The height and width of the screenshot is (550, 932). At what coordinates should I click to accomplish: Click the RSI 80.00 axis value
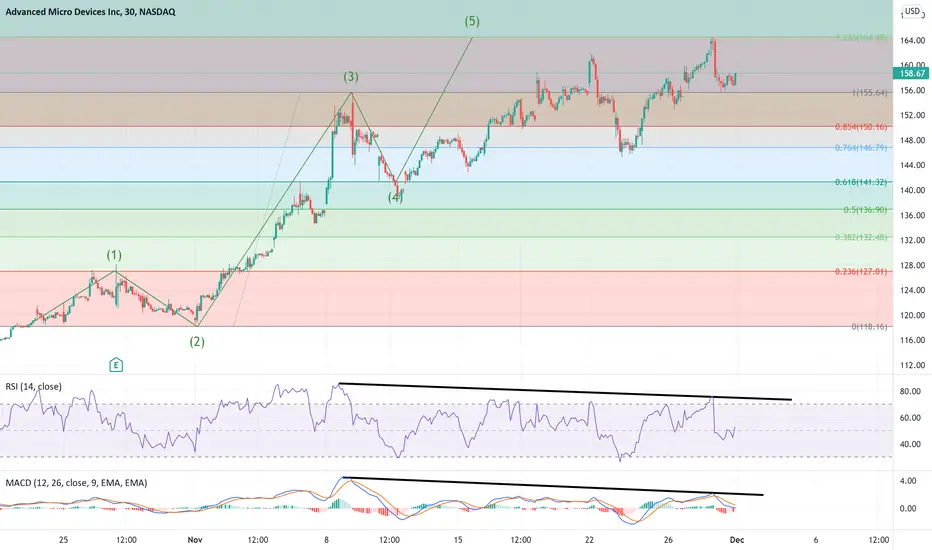(910, 391)
